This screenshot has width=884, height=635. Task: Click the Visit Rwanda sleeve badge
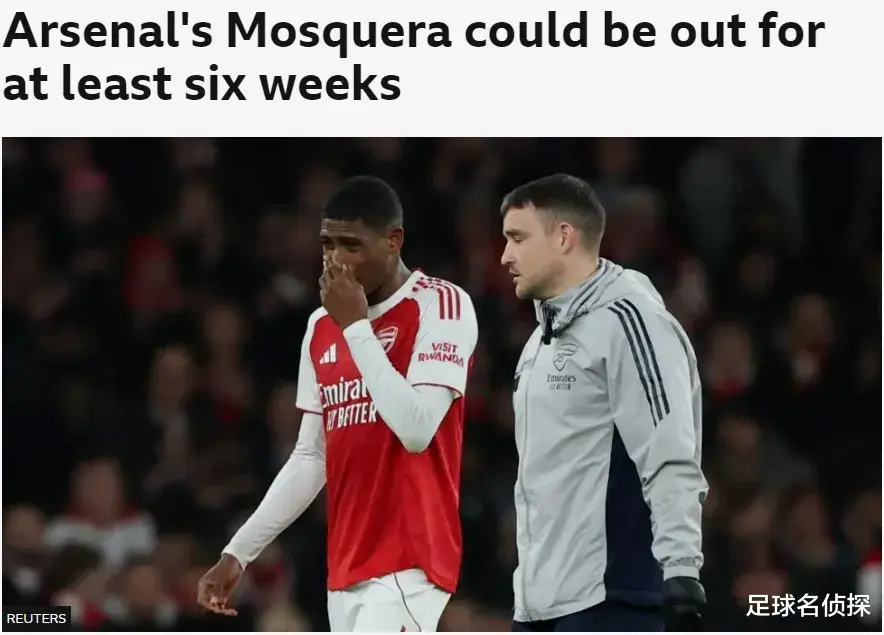coord(440,354)
